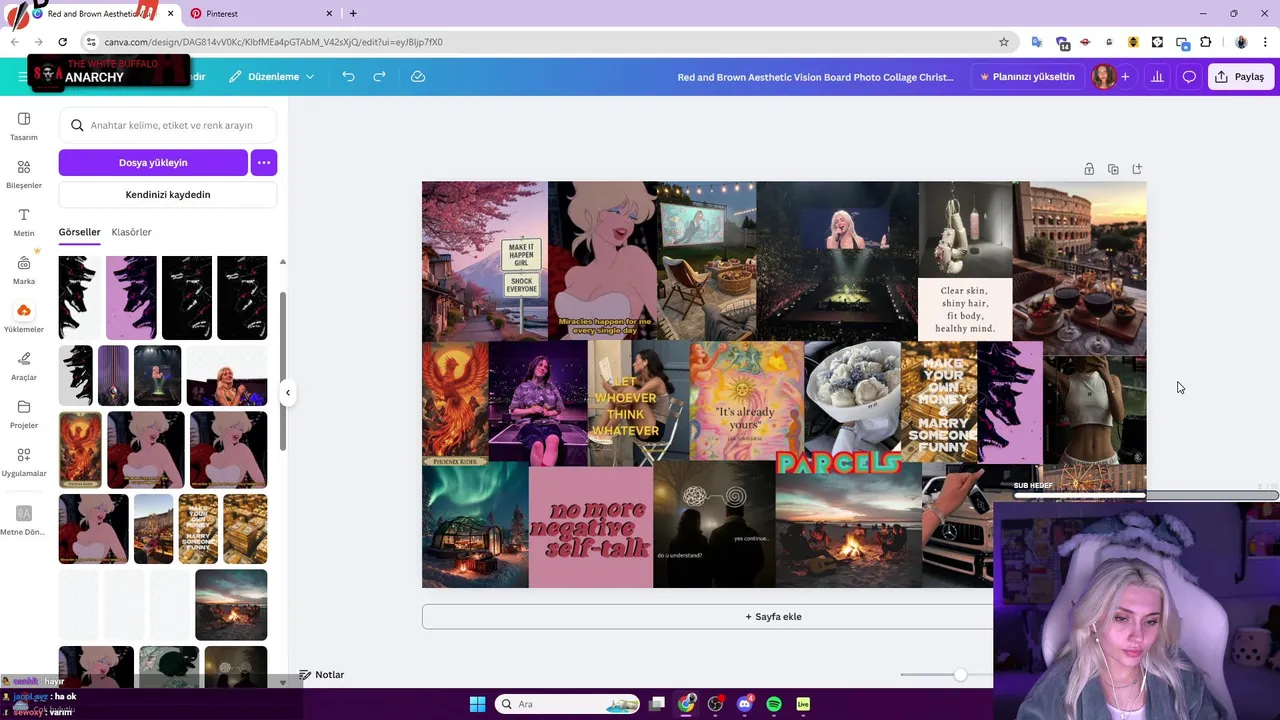Open Windows Start menu

click(x=477, y=704)
